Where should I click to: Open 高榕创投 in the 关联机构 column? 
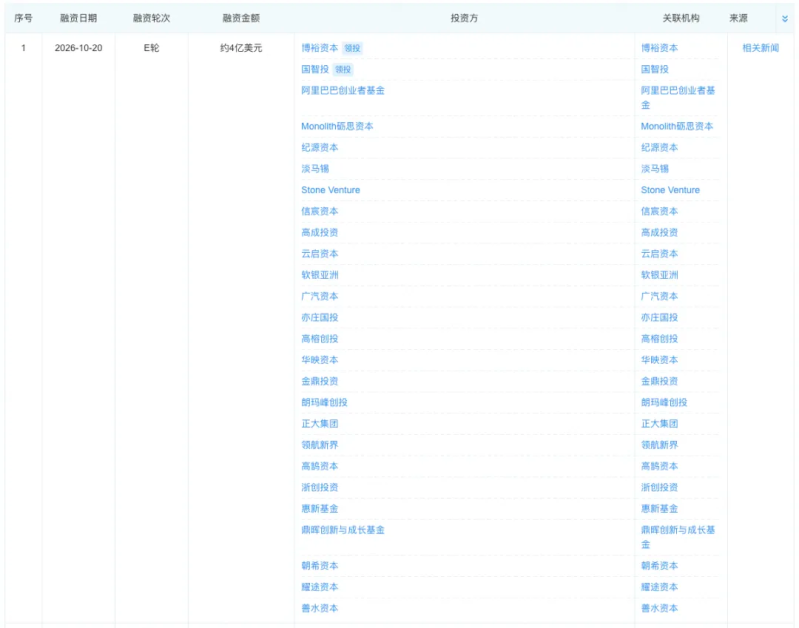pos(659,339)
